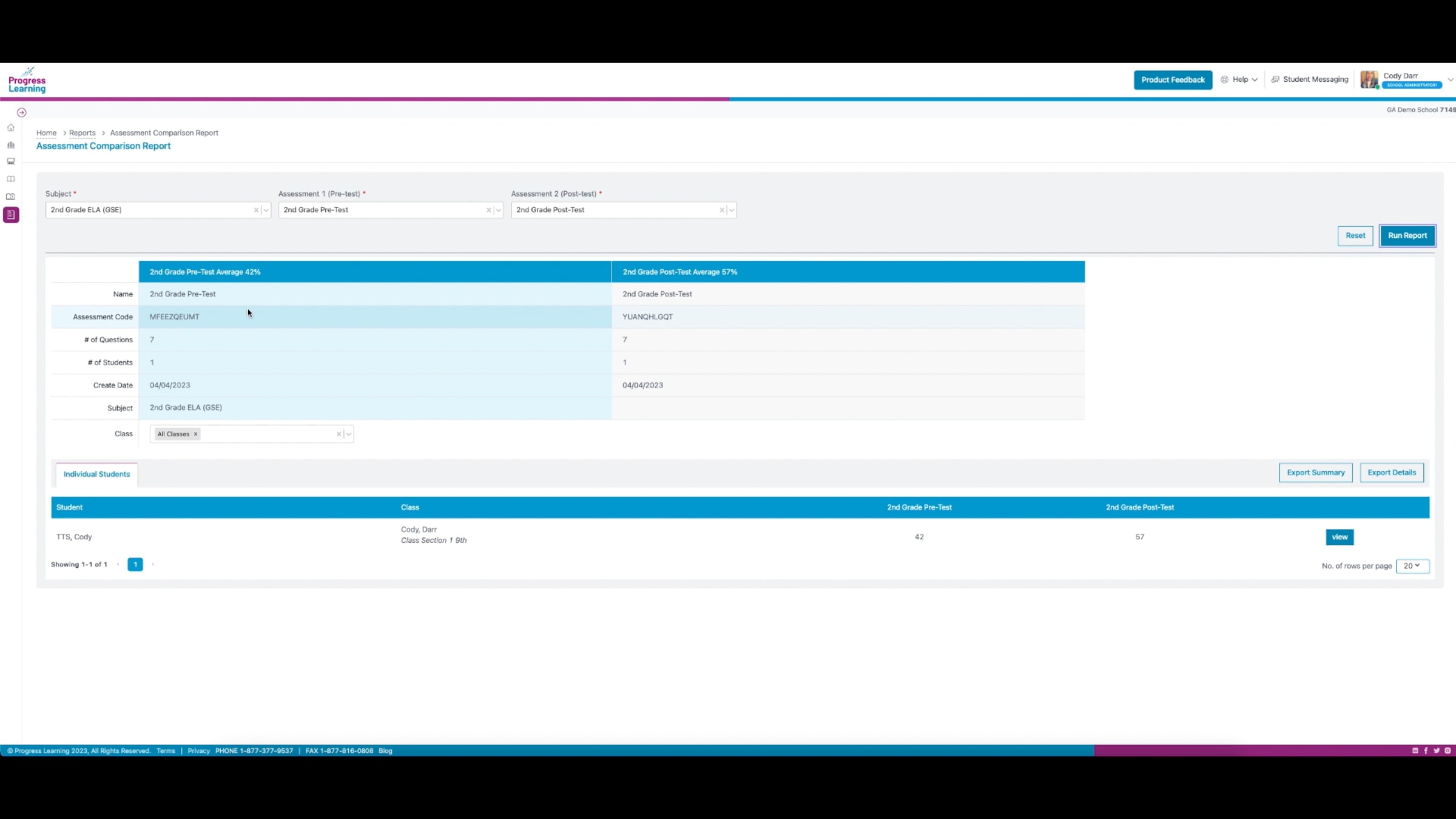The width and height of the screenshot is (1456, 819).
Task: Open the classroom board icon in sidebar
Action: (11, 161)
